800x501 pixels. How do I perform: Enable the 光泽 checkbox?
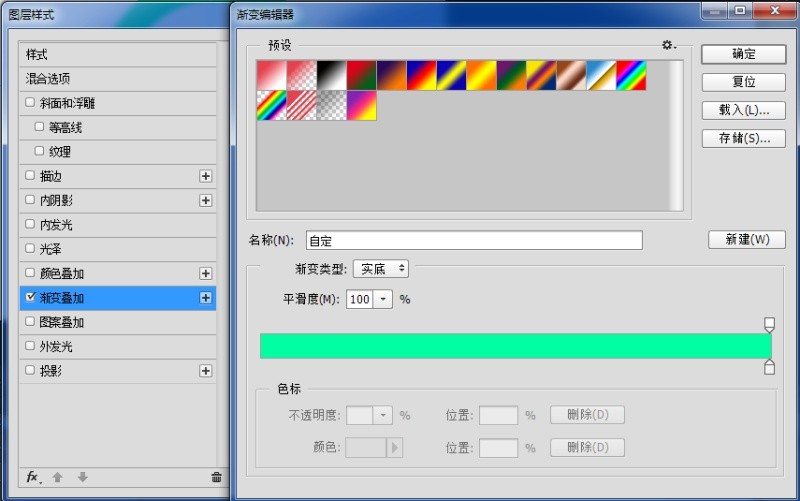pyautogui.click(x=30, y=248)
